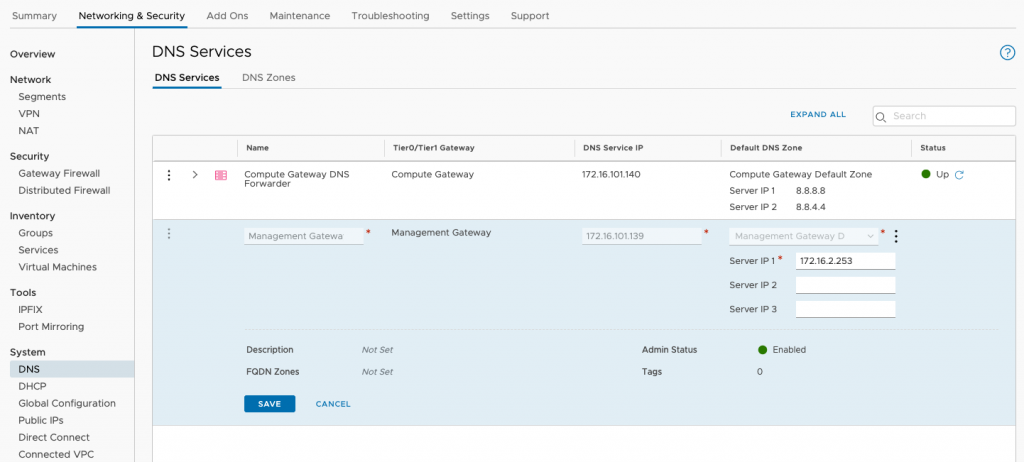Open Port Mirroring under Tools
This screenshot has height=462, width=1024.
tap(51, 327)
